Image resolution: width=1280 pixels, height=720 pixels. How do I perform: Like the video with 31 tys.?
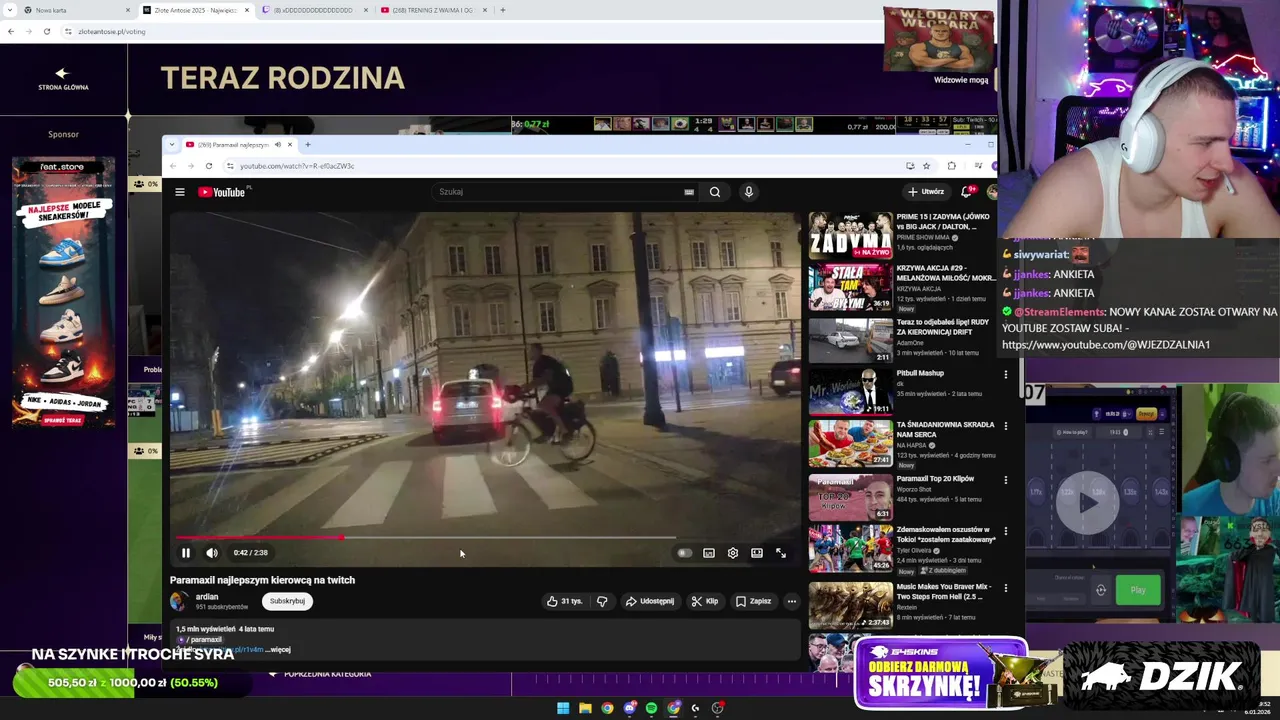pyautogui.click(x=565, y=601)
